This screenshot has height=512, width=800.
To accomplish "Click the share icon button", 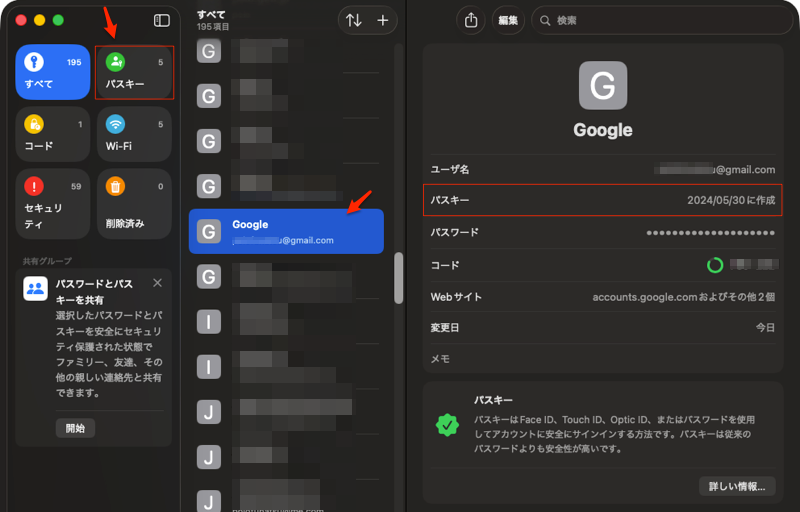I will coord(470,20).
